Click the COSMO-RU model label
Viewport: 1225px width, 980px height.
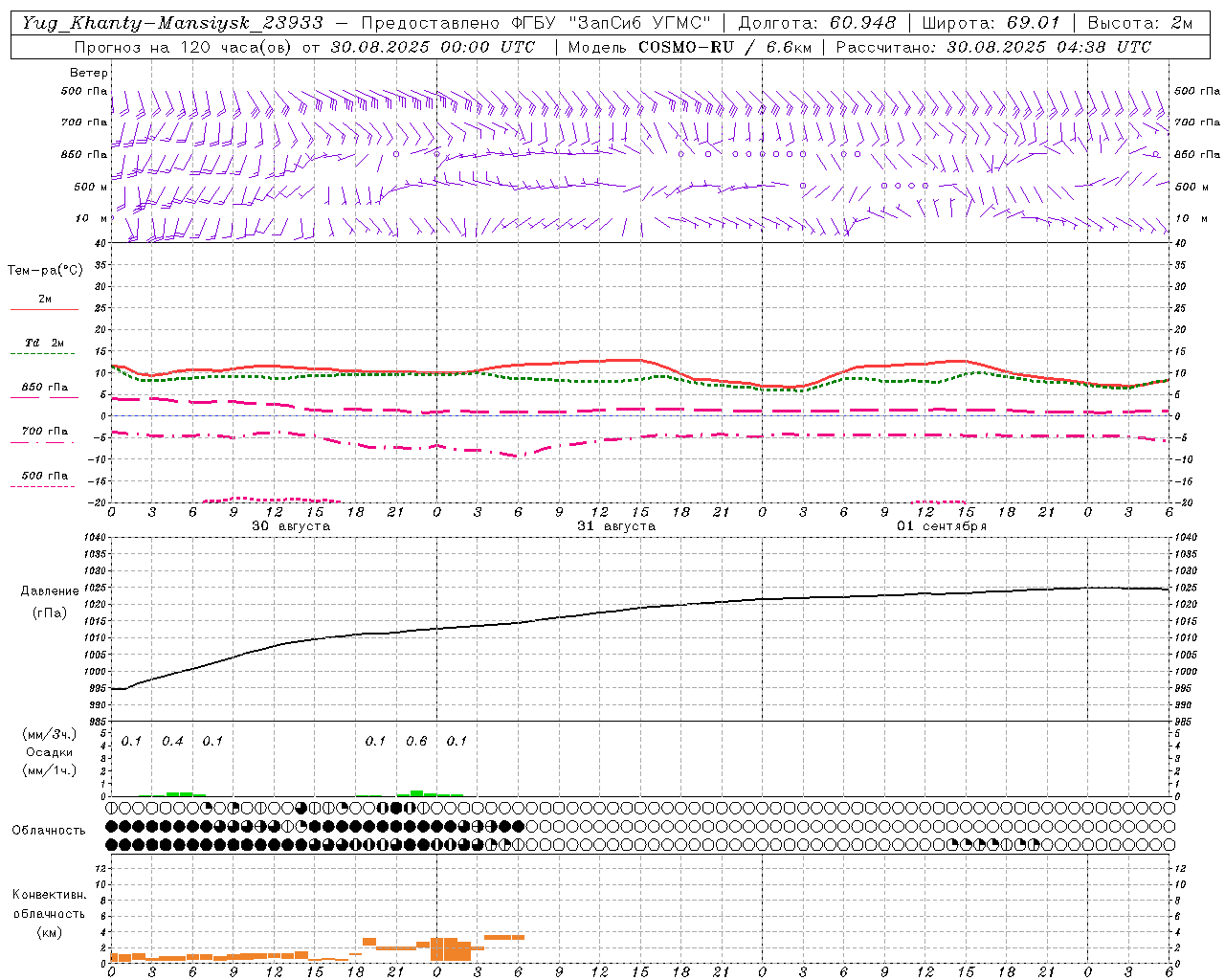[x=687, y=47]
